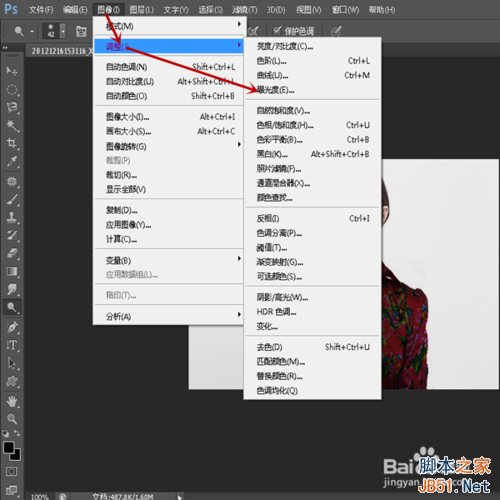Change the screen mode via toolbox icon
Screen dimensions: 500x500
tap(12, 490)
